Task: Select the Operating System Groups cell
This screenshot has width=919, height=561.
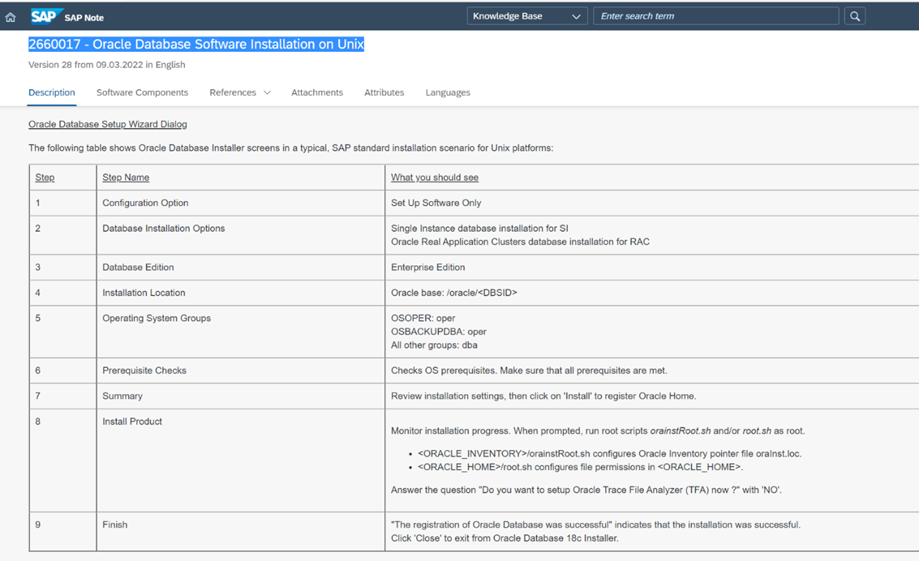Action: [240, 332]
